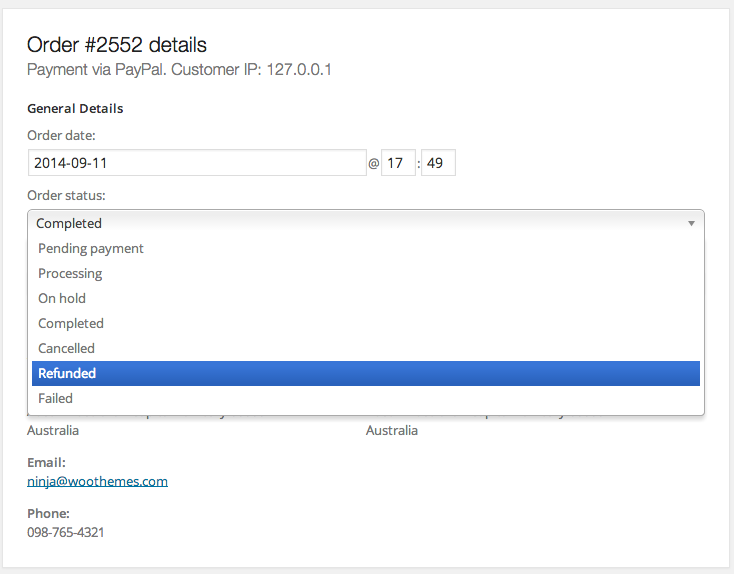
Task: Select the Cancelled status option
Action: click(x=66, y=348)
